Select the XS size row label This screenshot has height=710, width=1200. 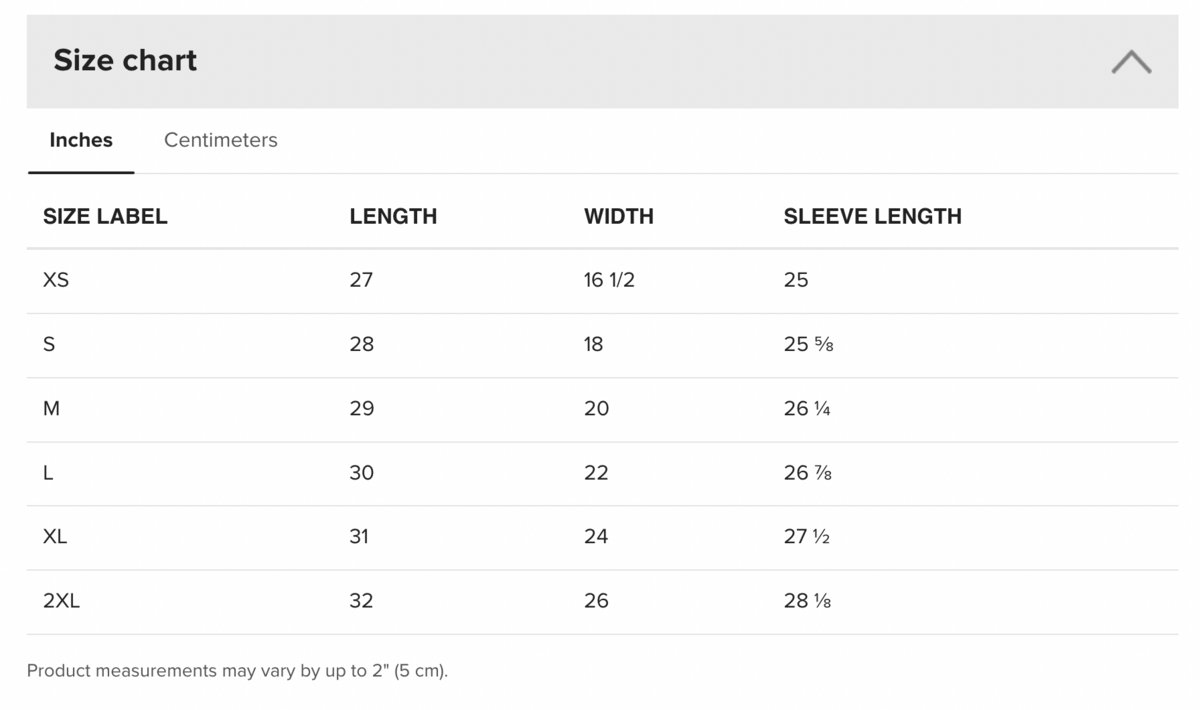click(x=56, y=280)
